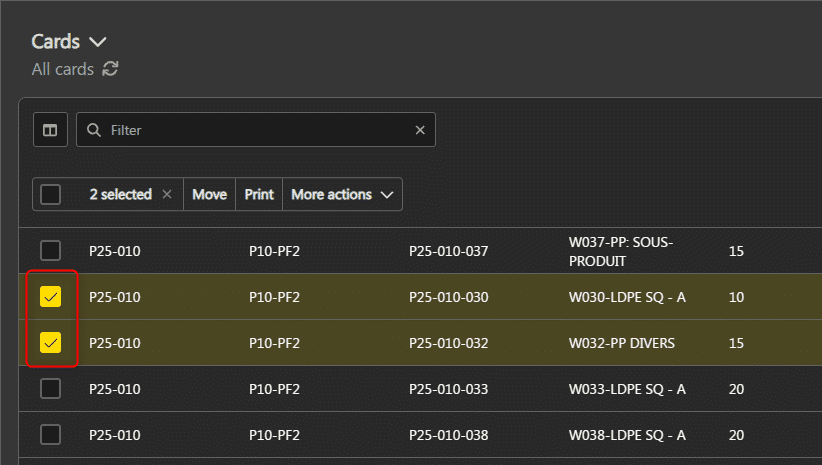Uncheck the row P25-010-032 checkbox
Viewport: 822px width, 465px height.
click(51, 343)
